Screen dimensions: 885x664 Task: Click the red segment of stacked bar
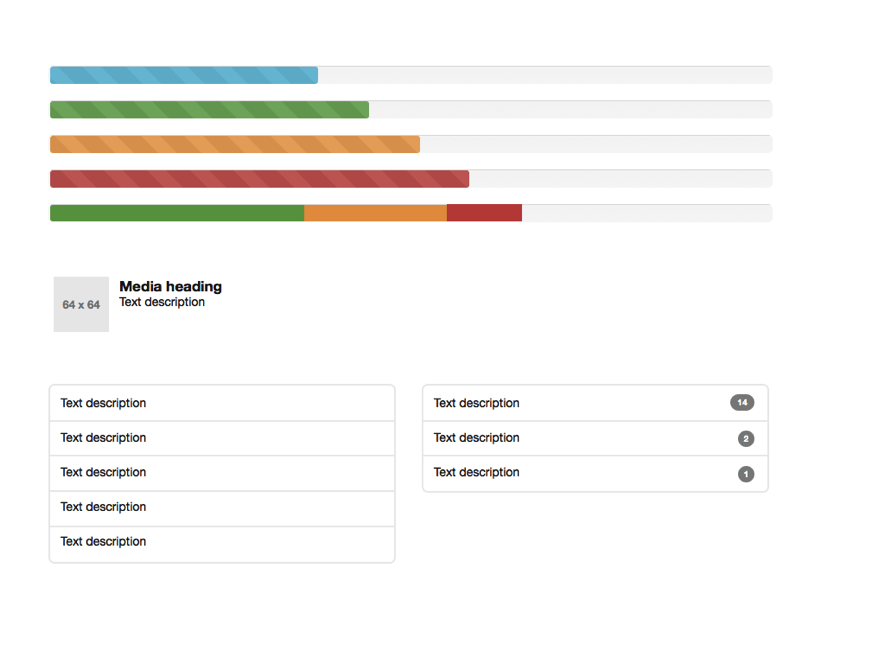(484, 213)
